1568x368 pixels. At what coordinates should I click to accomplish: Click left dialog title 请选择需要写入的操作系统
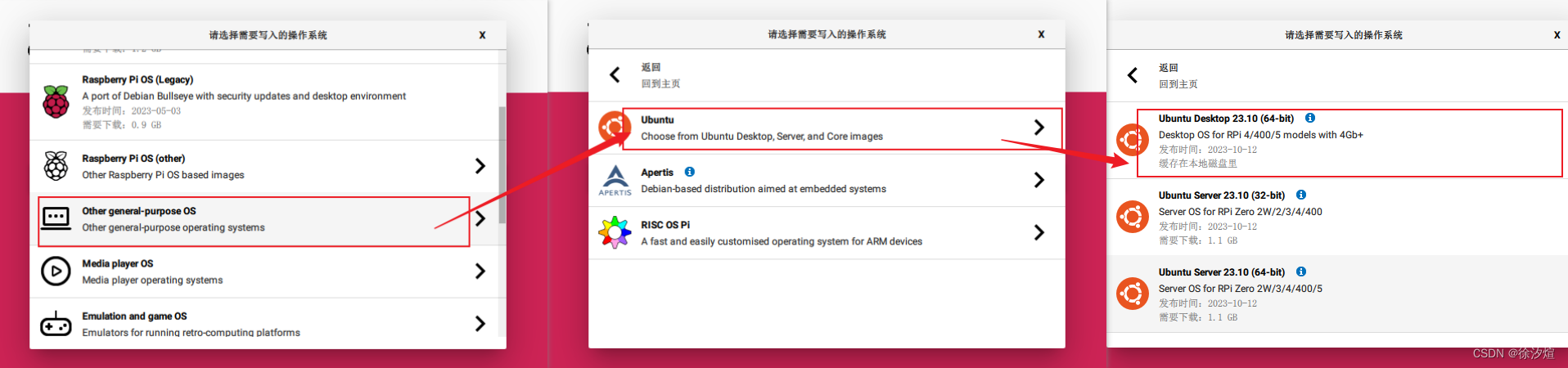tap(268, 35)
